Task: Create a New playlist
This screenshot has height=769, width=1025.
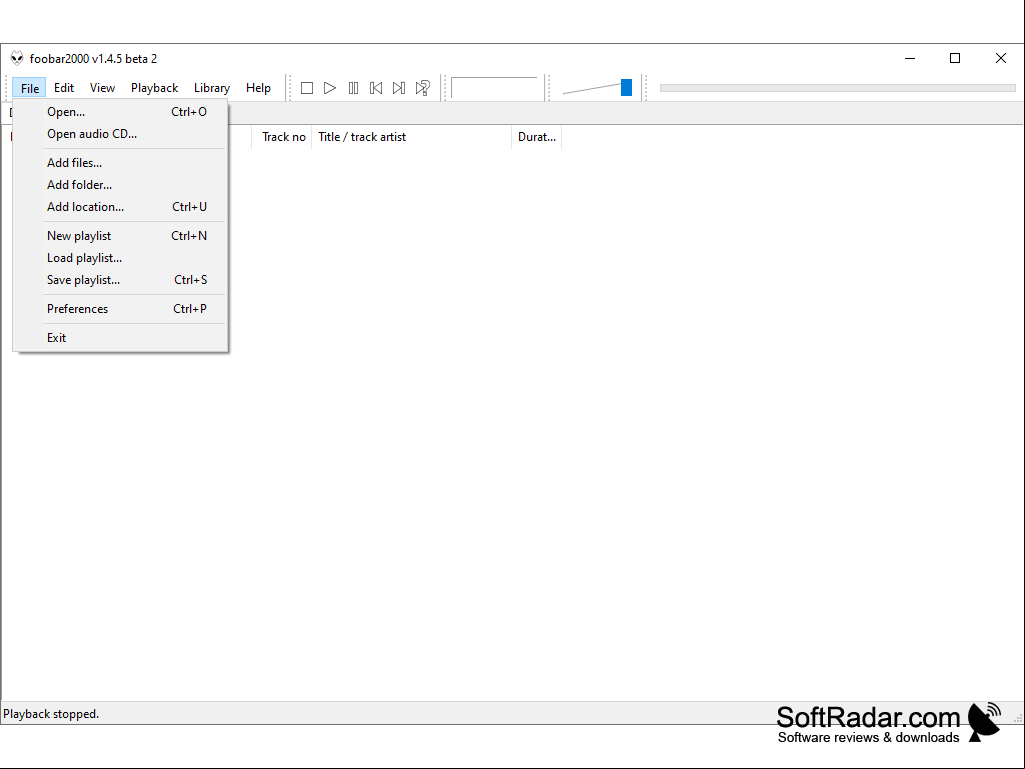Action: pos(120,236)
